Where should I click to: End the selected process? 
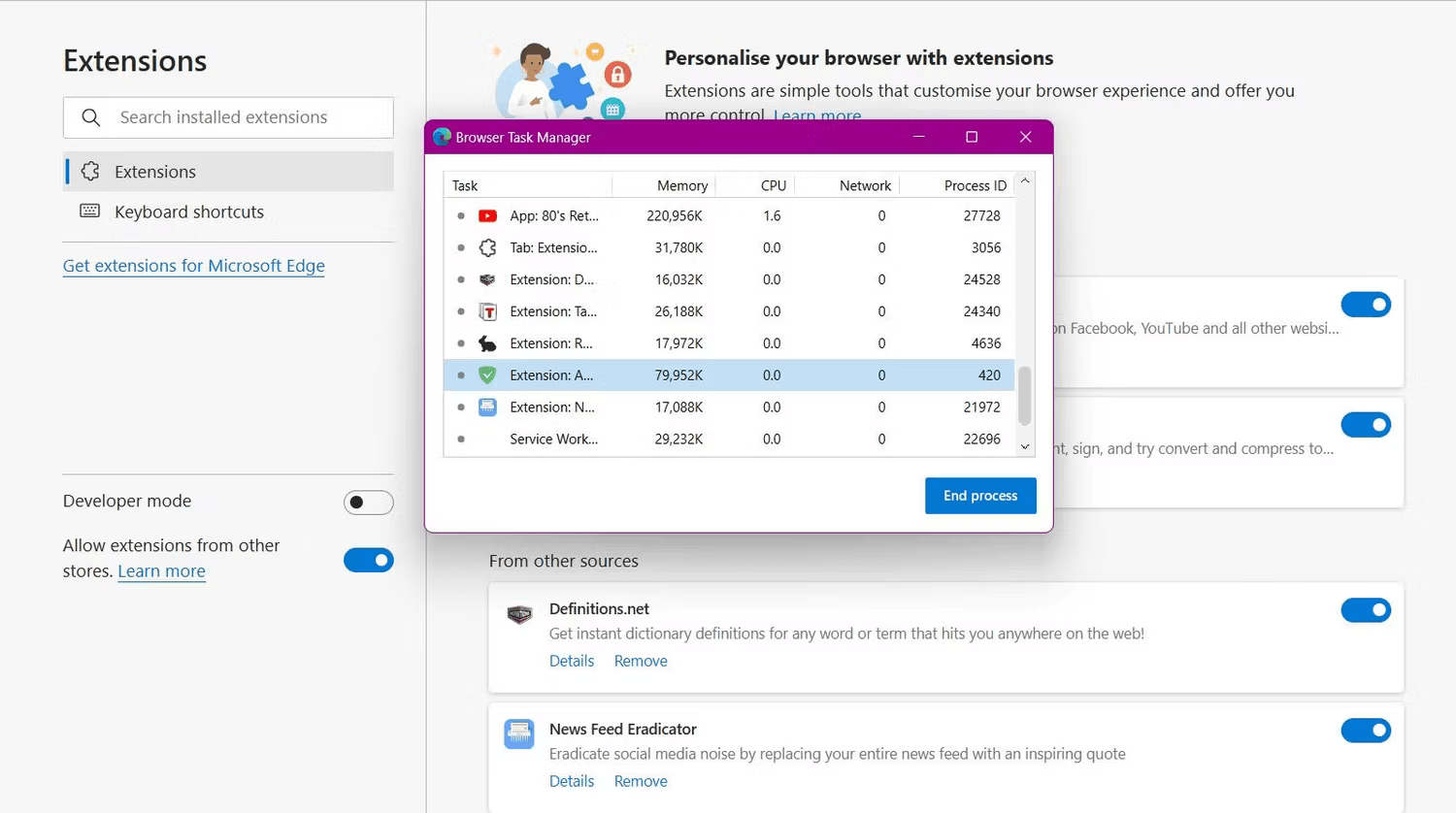point(980,496)
